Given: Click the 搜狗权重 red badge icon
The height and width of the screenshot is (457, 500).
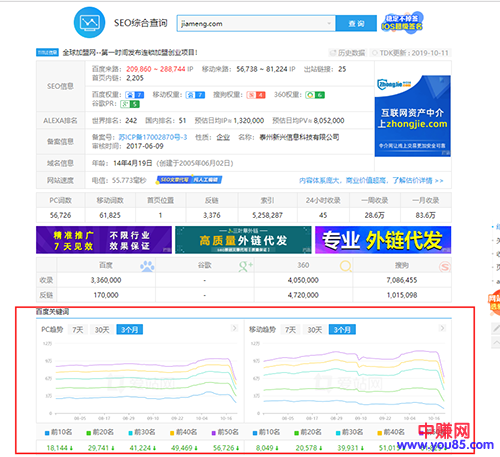Looking at the screenshot, I should click(x=256, y=95).
